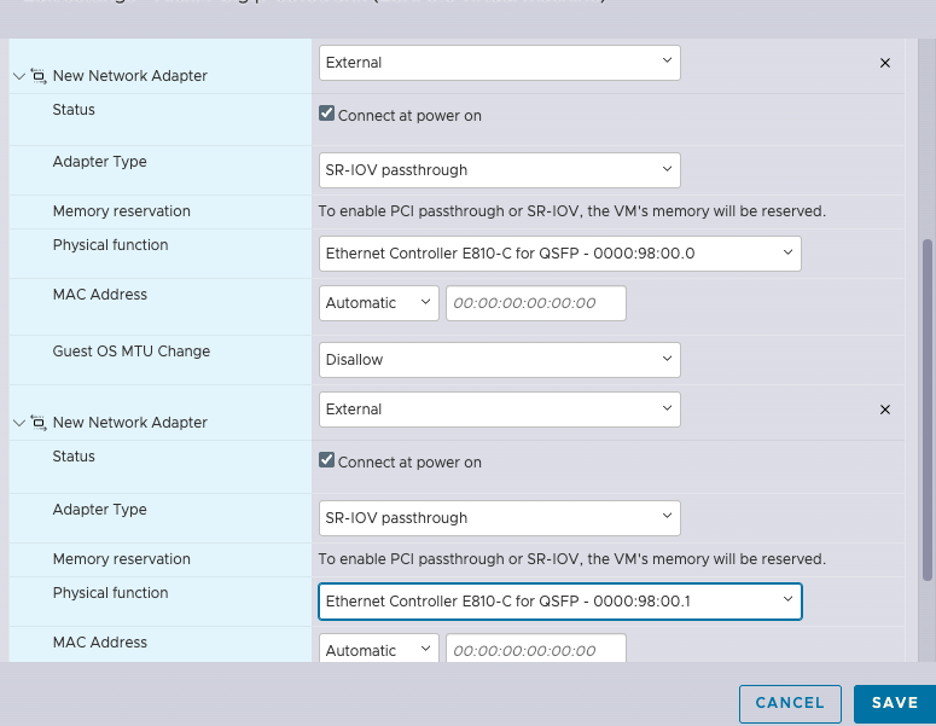Viewport: 936px width, 726px height.
Task: Open Physical function dropdown showing 0000:98:00.0
Action: (560, 254)
